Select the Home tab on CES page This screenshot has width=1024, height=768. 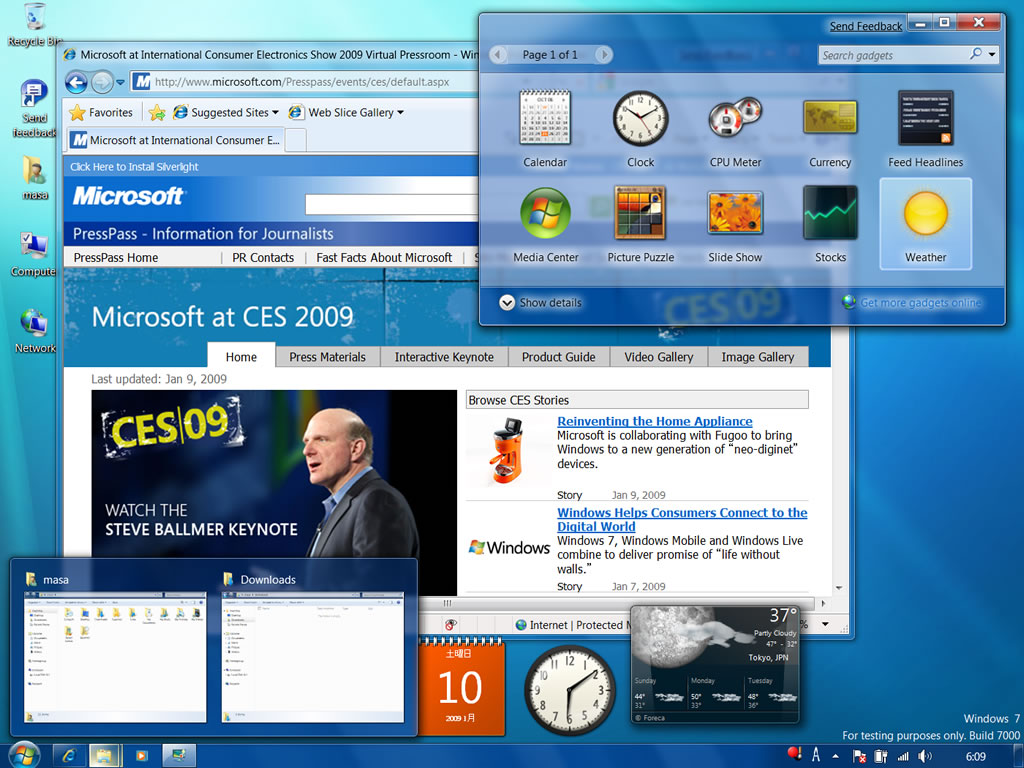point(241,356)
